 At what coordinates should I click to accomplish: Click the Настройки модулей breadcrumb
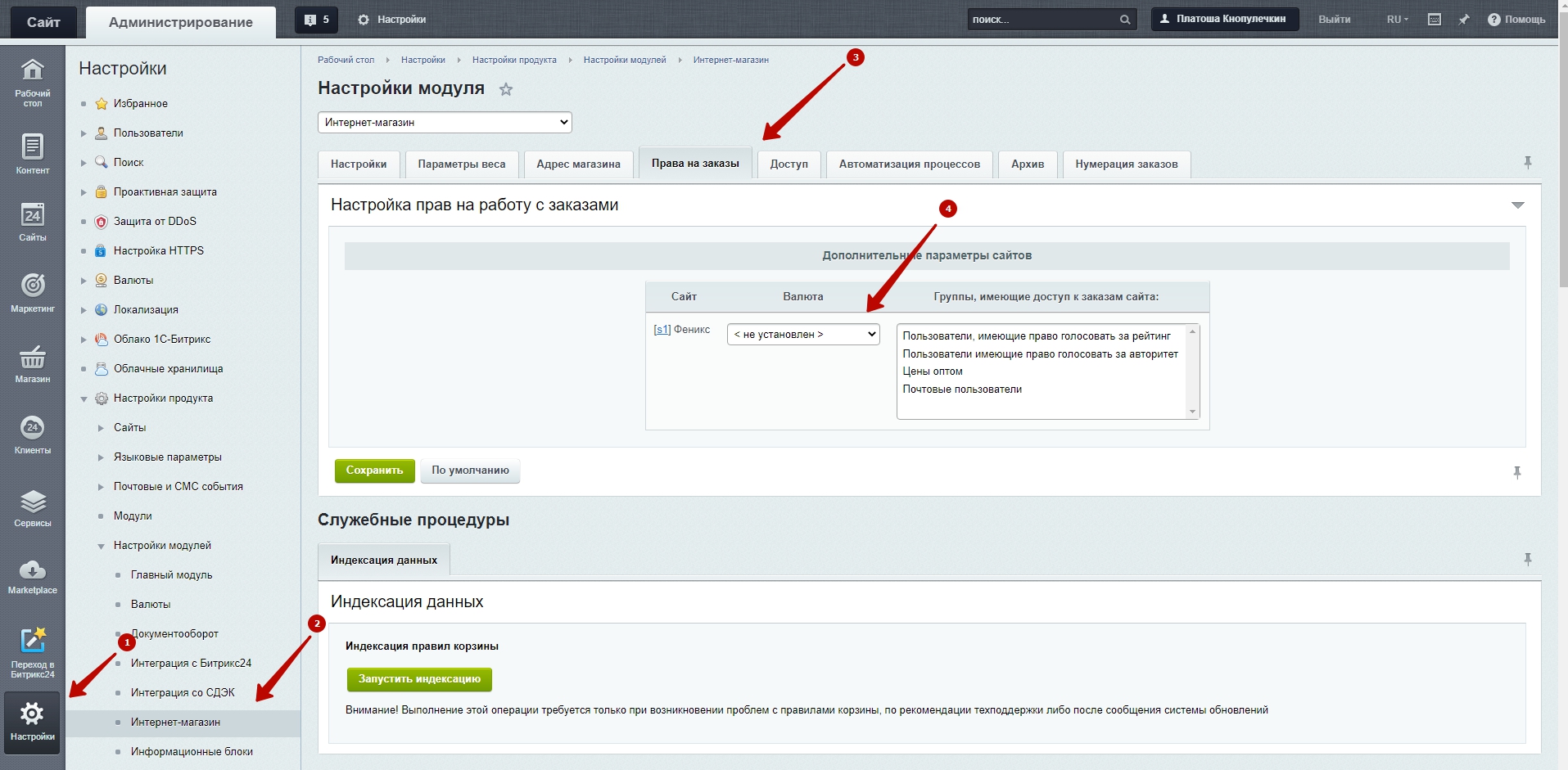pos(625,60)
